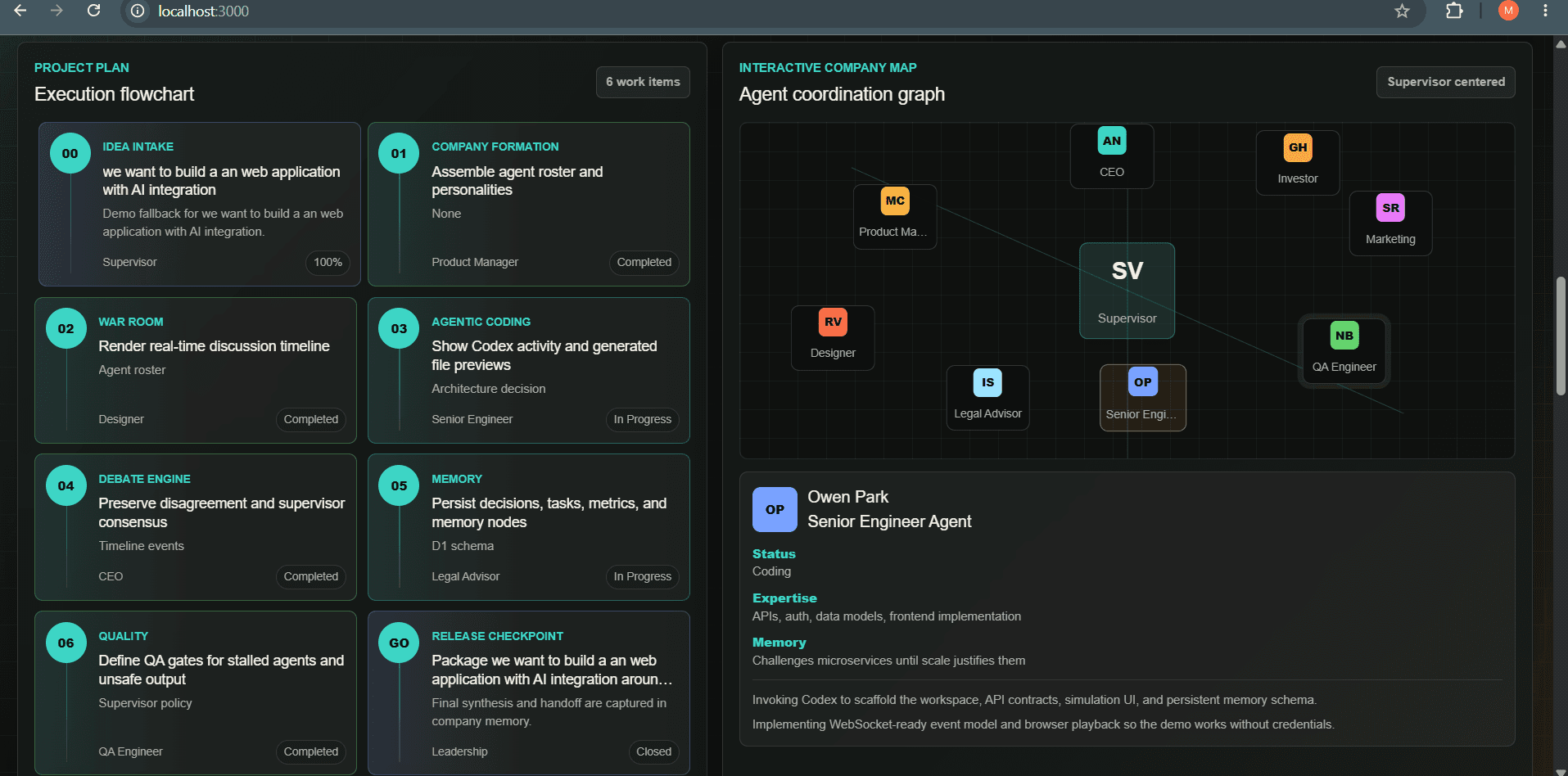
Task: Select the MC Product Manager node
Action: (895, 216)
